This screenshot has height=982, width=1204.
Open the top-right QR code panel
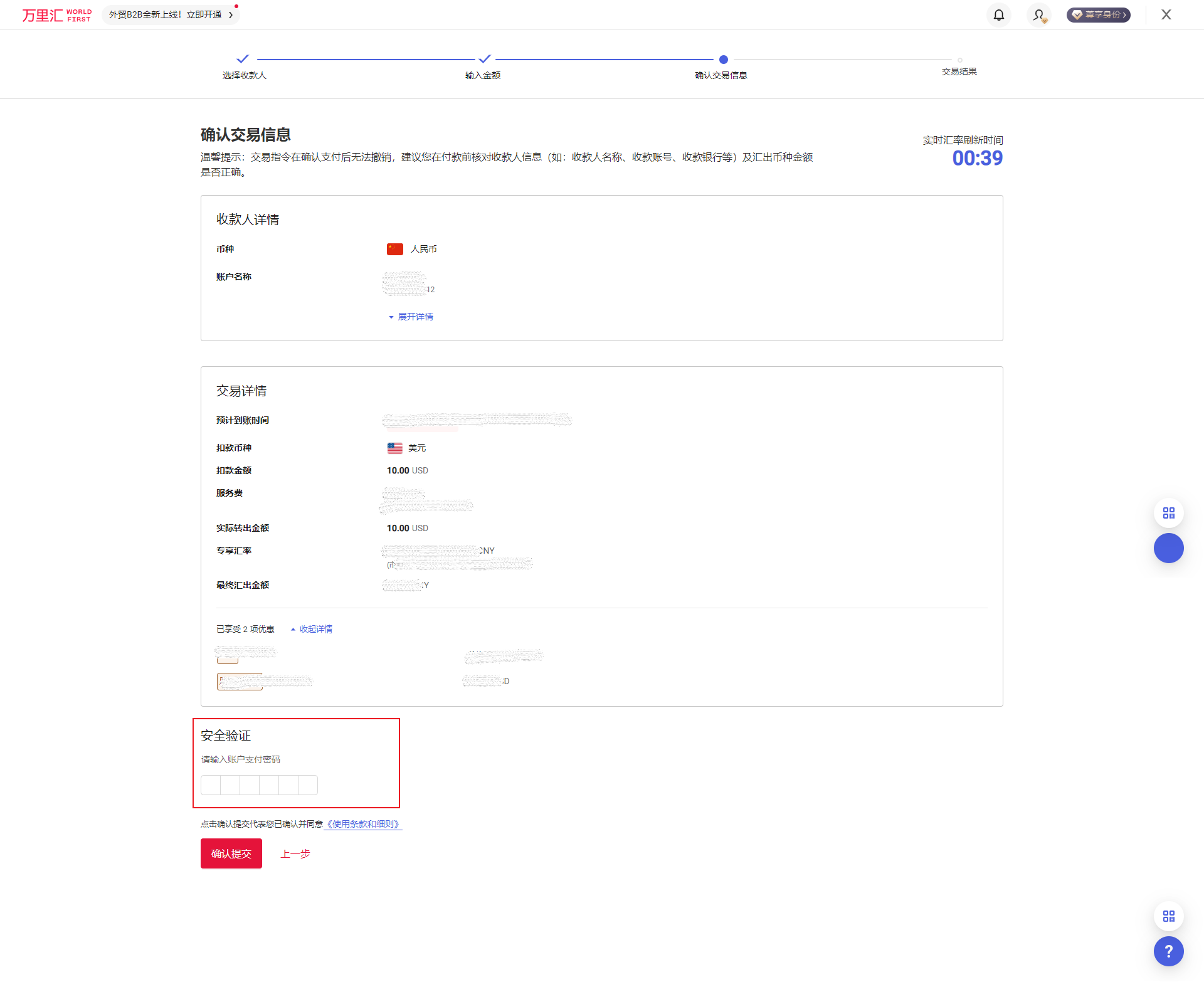(1168, 512)
